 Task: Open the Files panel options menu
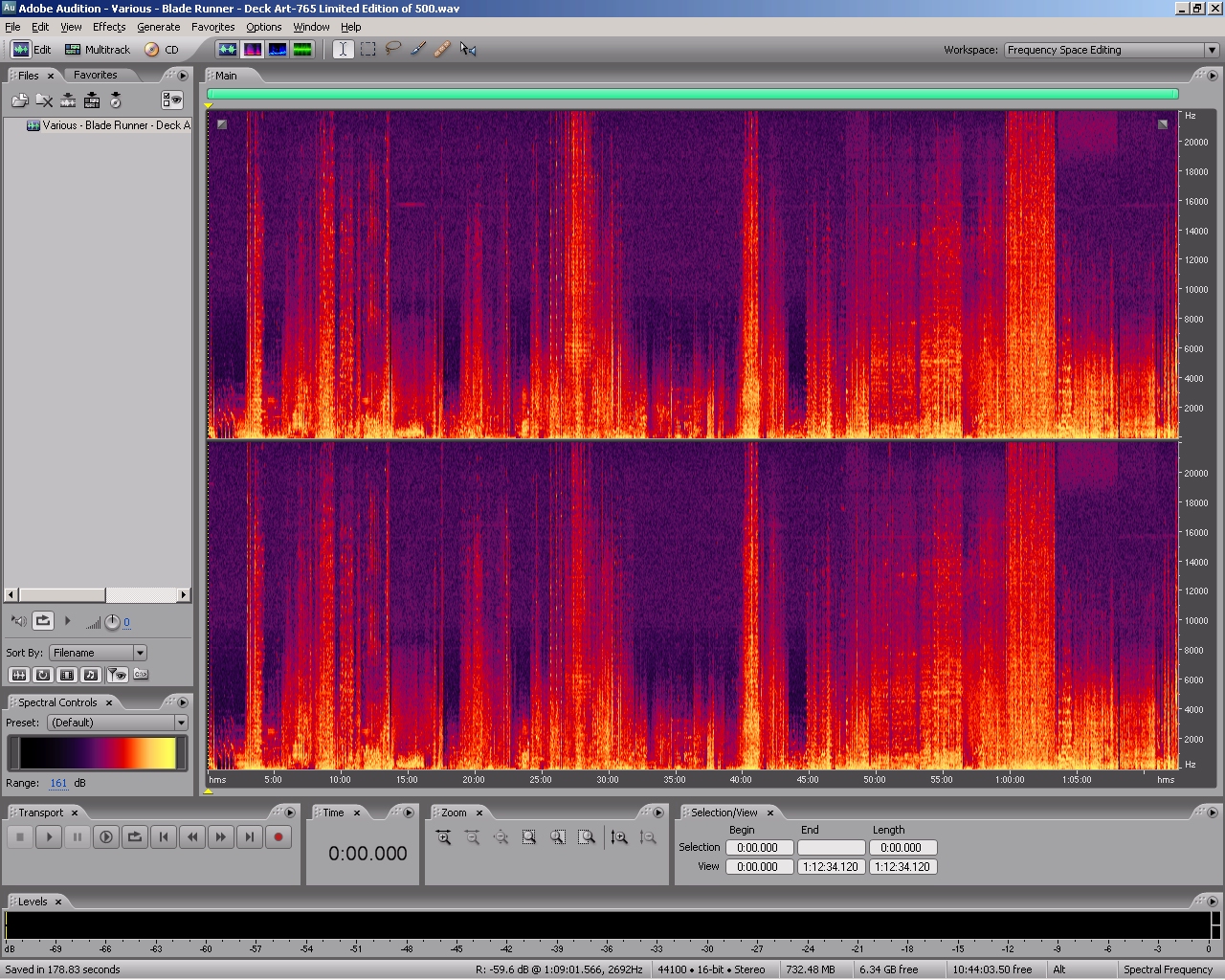[183, 76]
